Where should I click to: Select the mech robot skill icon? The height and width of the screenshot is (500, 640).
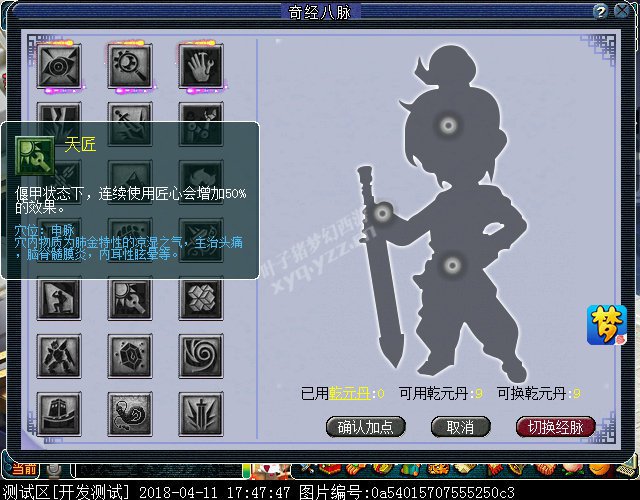tap(59, 356)
